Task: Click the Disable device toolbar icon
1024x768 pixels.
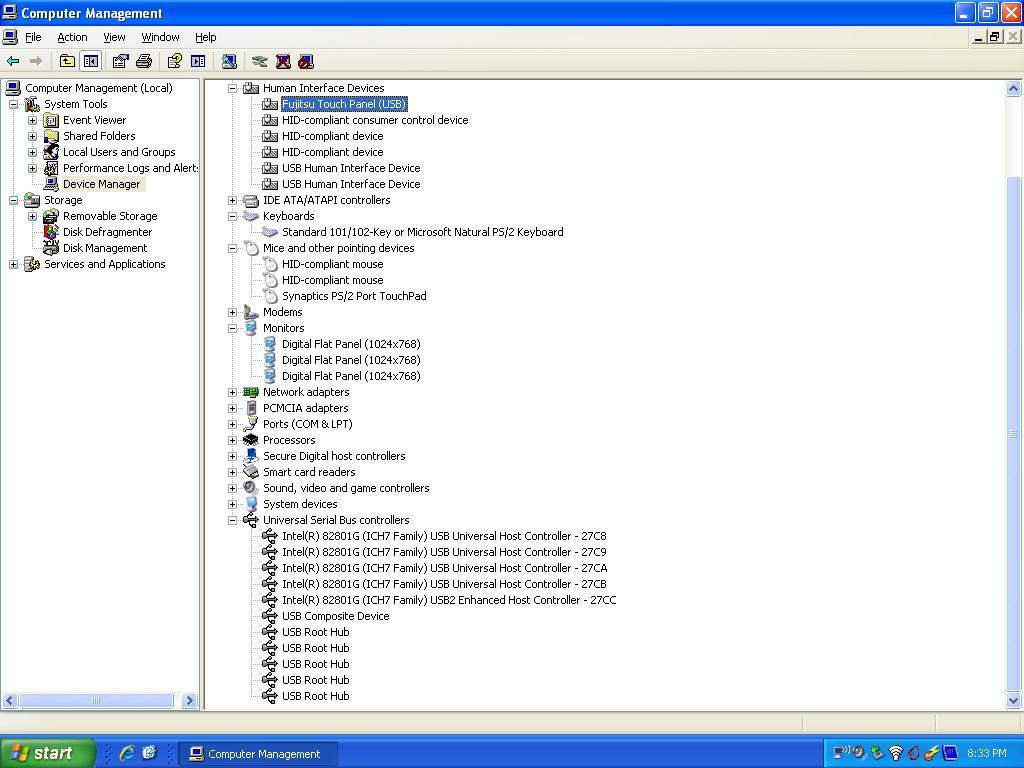Action: click(306, 61)
